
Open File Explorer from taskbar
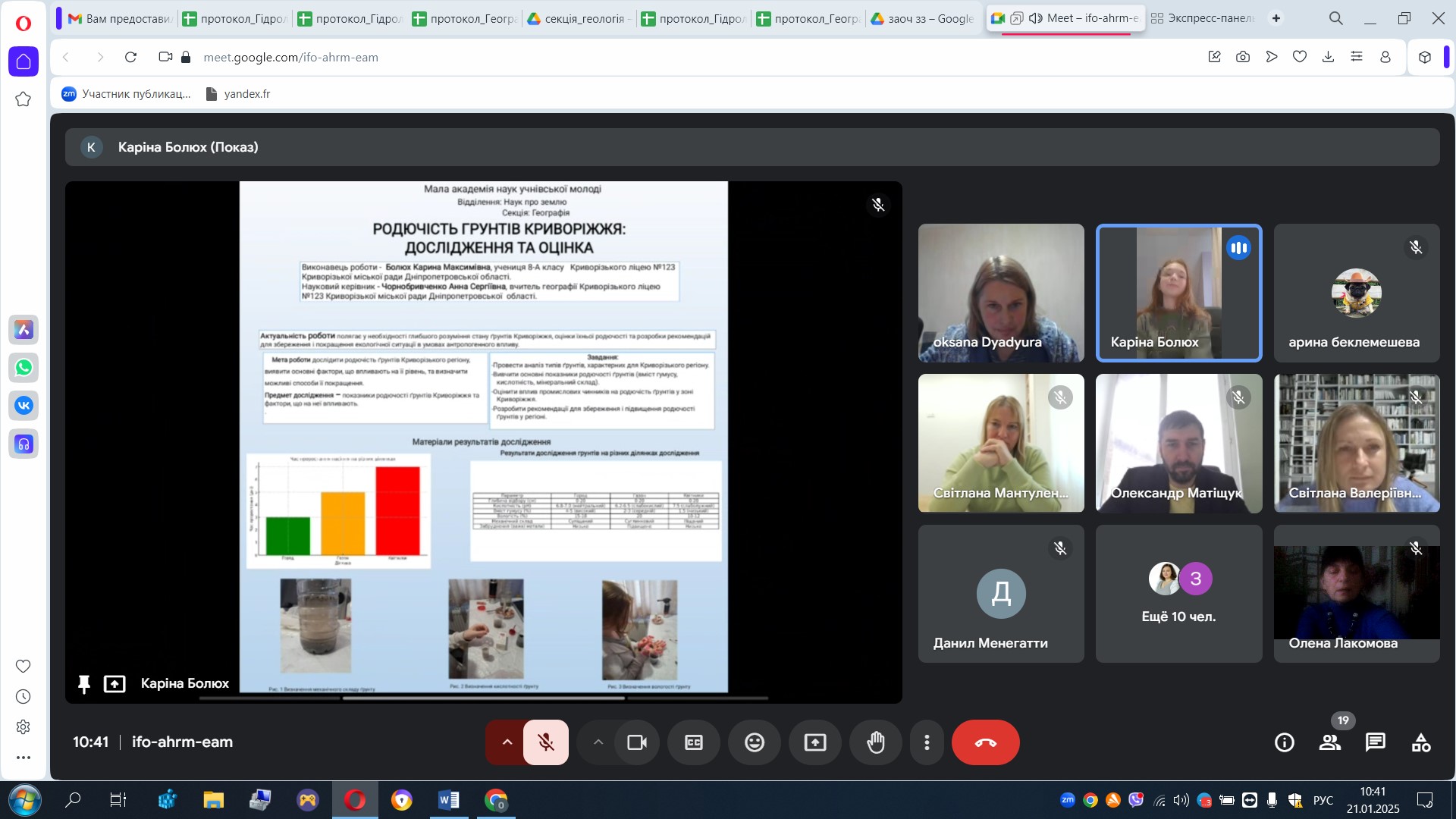[214, 800]
